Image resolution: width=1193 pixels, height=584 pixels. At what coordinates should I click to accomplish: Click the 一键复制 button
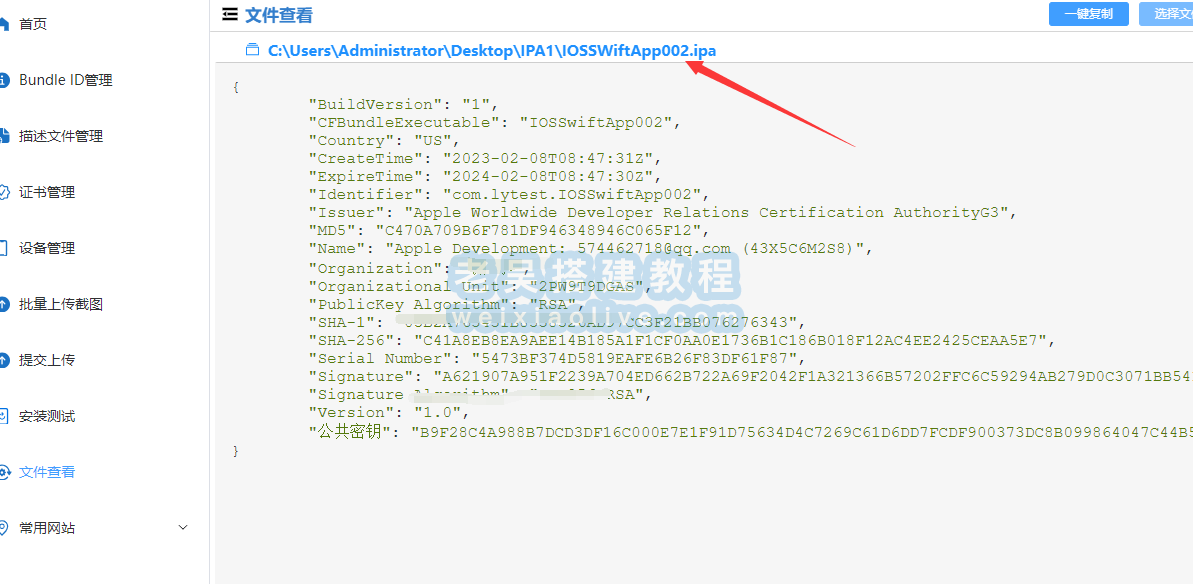1089,14
